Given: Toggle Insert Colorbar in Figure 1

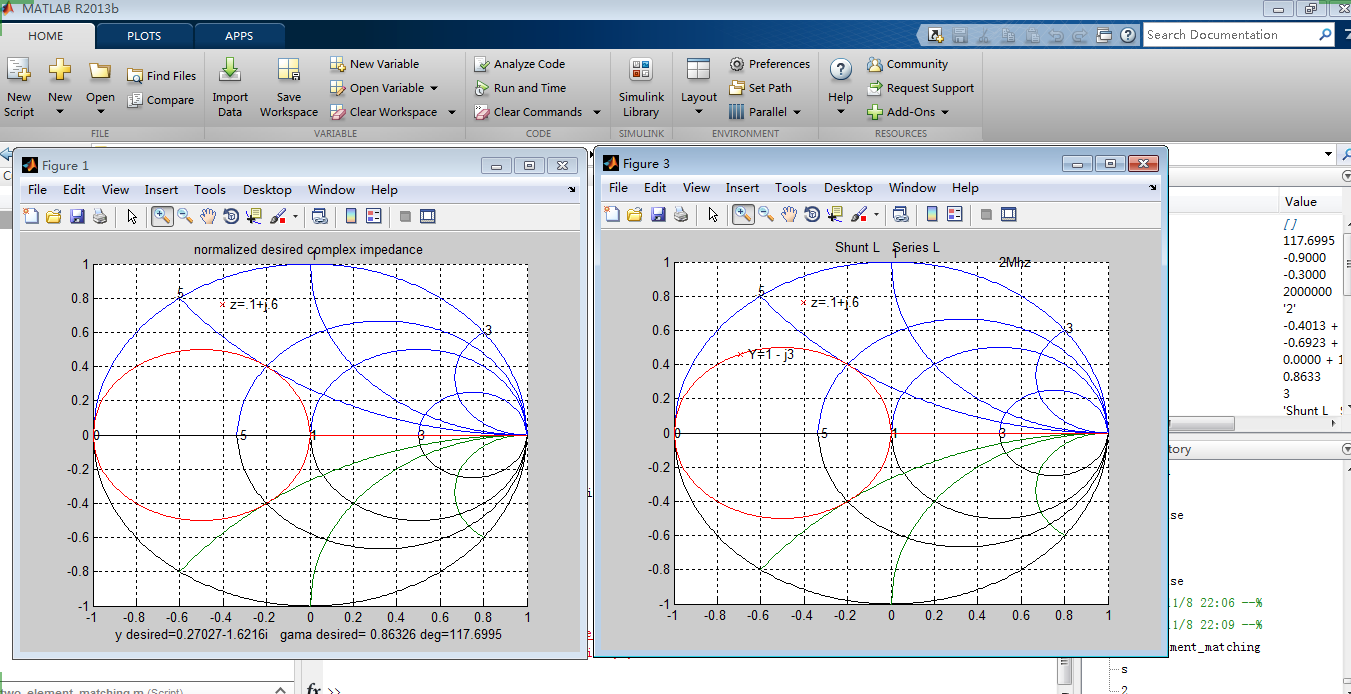Looking at the screenshot, I should [x=351, y=216].
